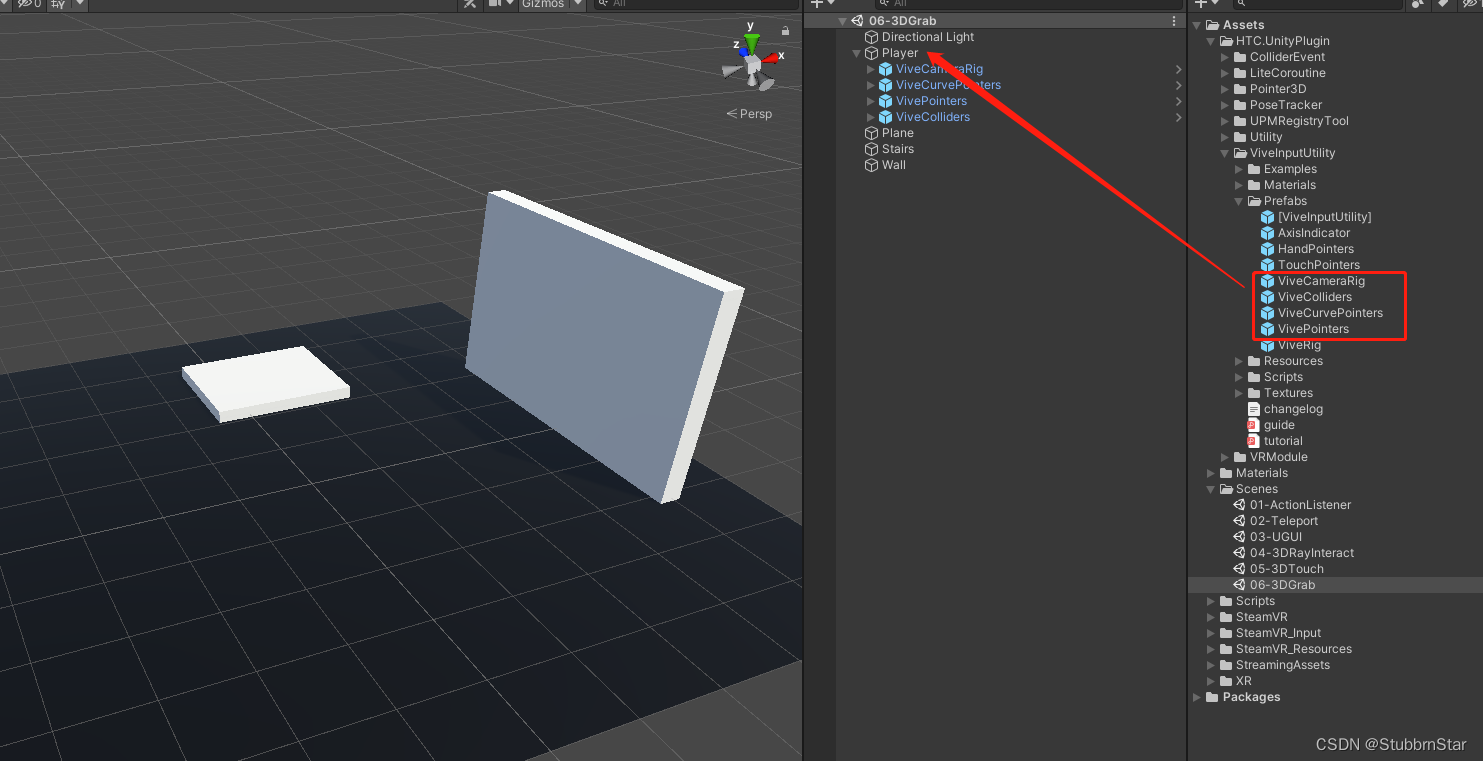
Task: Expand the Packages root folder
Action: pyautogui.click(x=1197, y=697)
